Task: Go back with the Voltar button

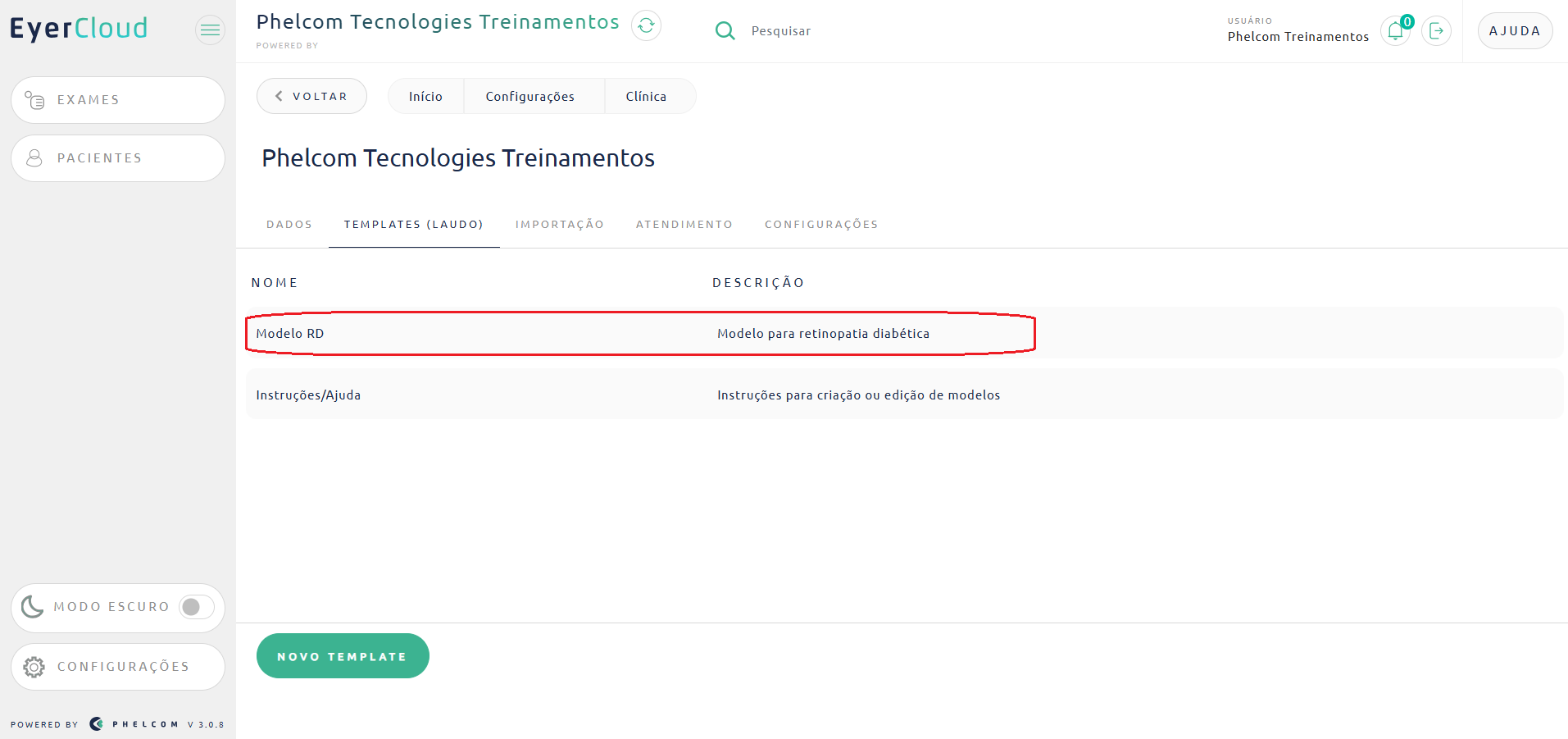Action: pos(311,96)
